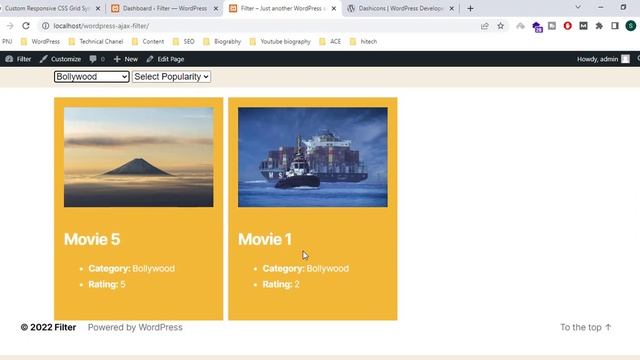This screenshot has height=360, width=640.
Task: Click Movie 1's Rating: 2 text
Action: click(x=281, y=284)
